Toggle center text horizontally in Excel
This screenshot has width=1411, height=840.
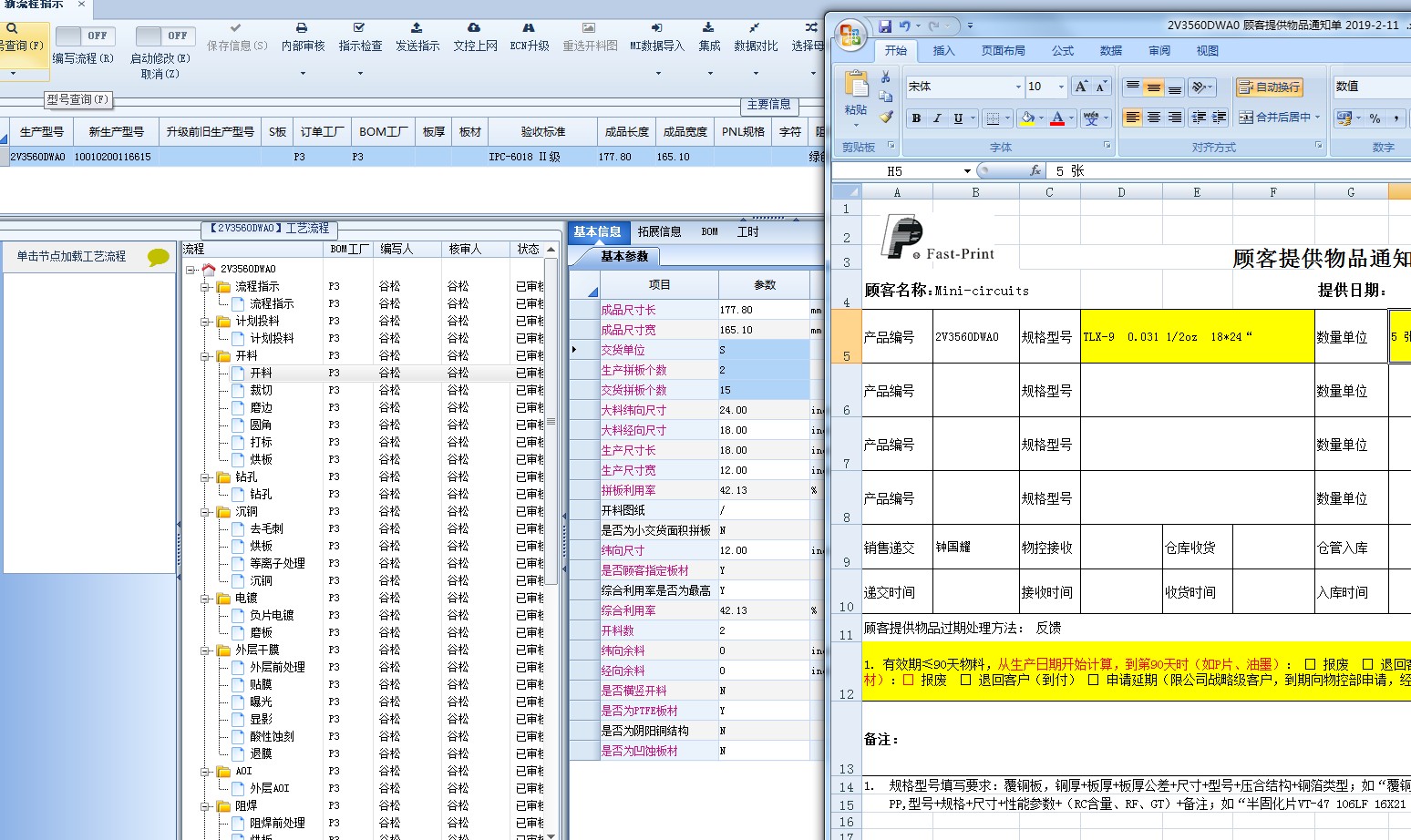point(1154,118)
